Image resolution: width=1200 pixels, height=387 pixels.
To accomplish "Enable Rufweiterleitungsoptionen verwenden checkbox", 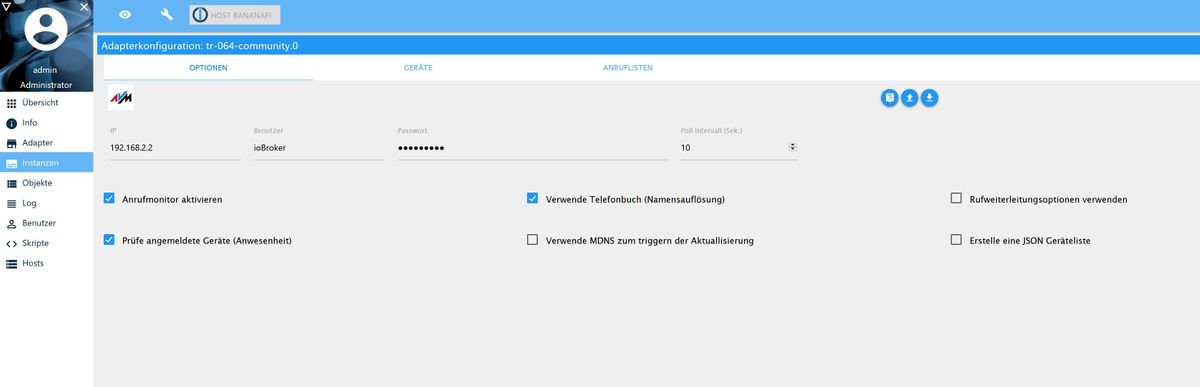I will tap(956, 199).
